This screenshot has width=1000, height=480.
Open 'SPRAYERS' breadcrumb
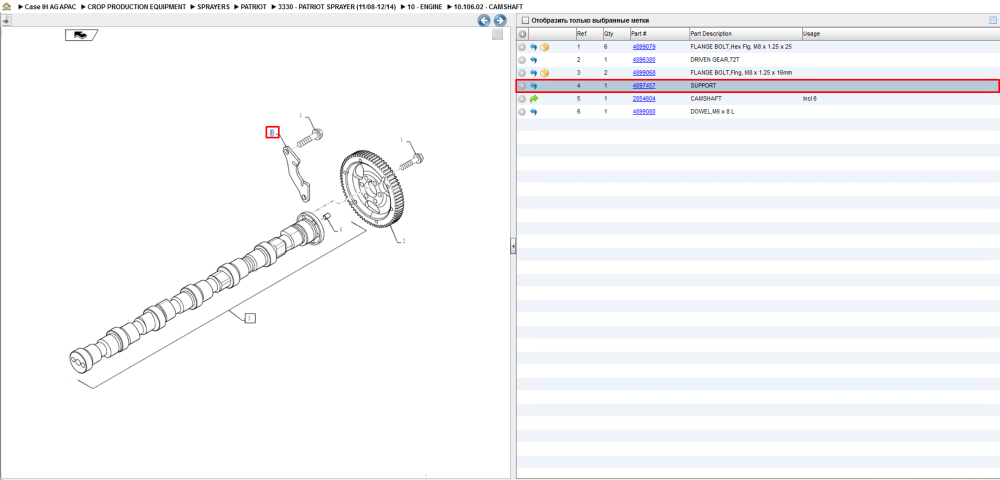213,6
